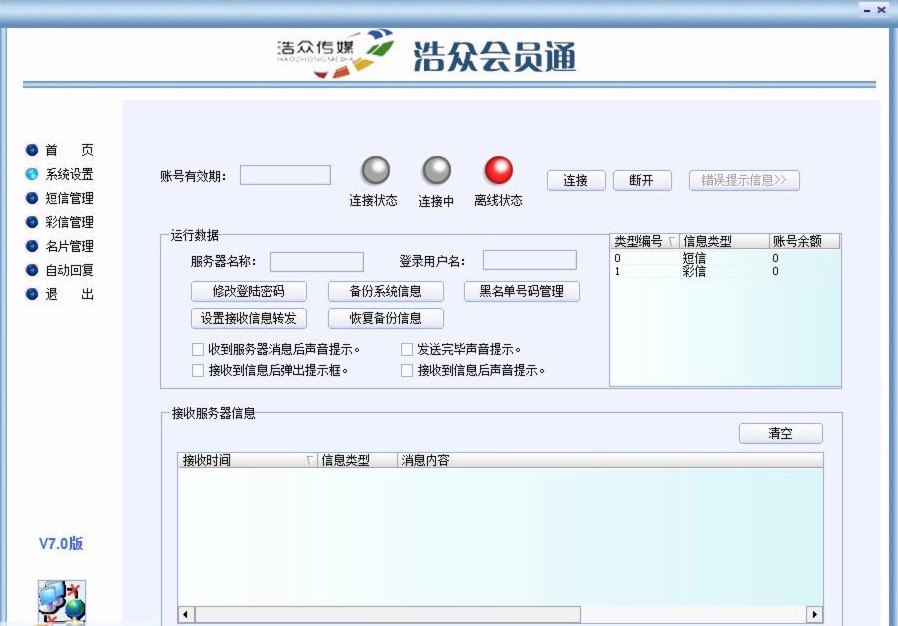Image resolution: width=898 pixels, height=626 pixels.
Task: Click the red 离线状态 indicator light
Action: click(499, 170)
